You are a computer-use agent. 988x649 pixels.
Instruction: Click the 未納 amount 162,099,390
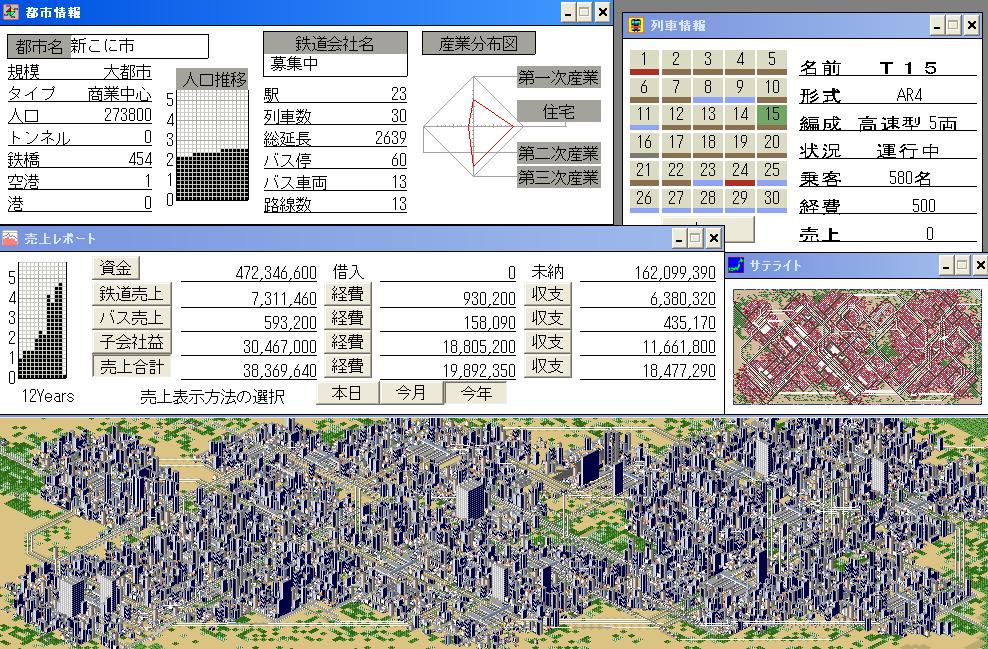(x=675, y=272)
